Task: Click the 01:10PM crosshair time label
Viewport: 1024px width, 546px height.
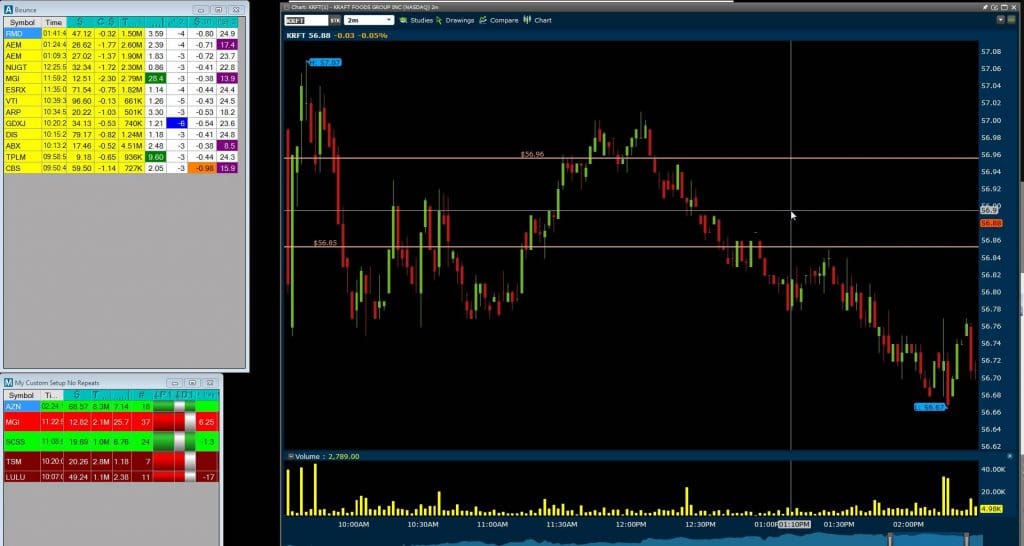Action: point(794,524)
